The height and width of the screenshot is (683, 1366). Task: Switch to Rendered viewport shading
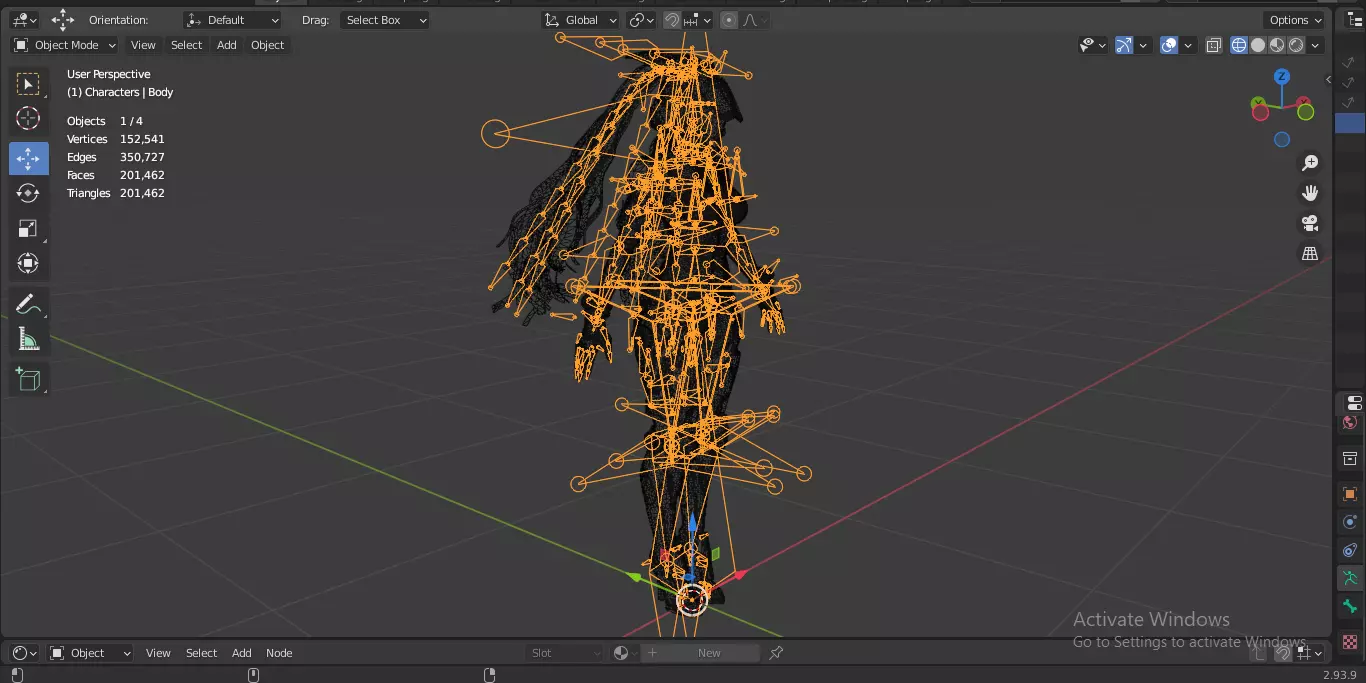(x=1296, y=45)
